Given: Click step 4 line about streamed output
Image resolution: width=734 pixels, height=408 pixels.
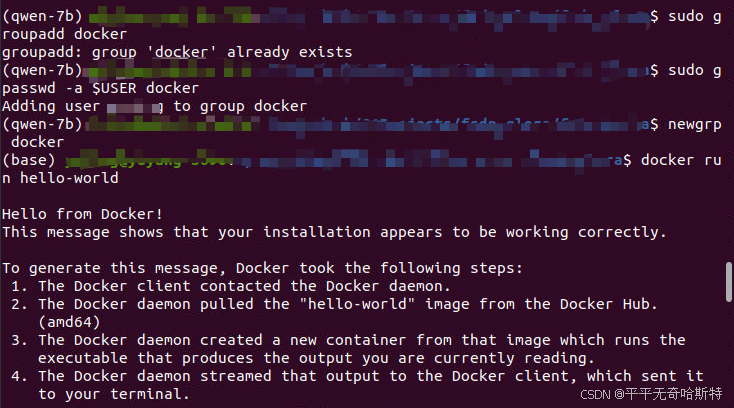Looking at the screenshot, I should pyautogui.click(x=357, y=376).
